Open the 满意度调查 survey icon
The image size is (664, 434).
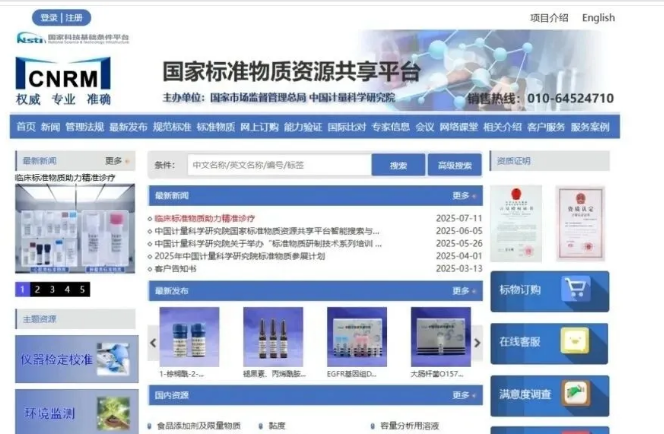point(575,393)
